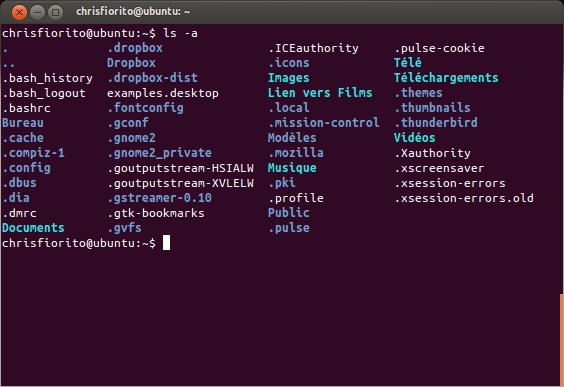
Task: Click the Musique directory name
Action: (x=292, y=168)
